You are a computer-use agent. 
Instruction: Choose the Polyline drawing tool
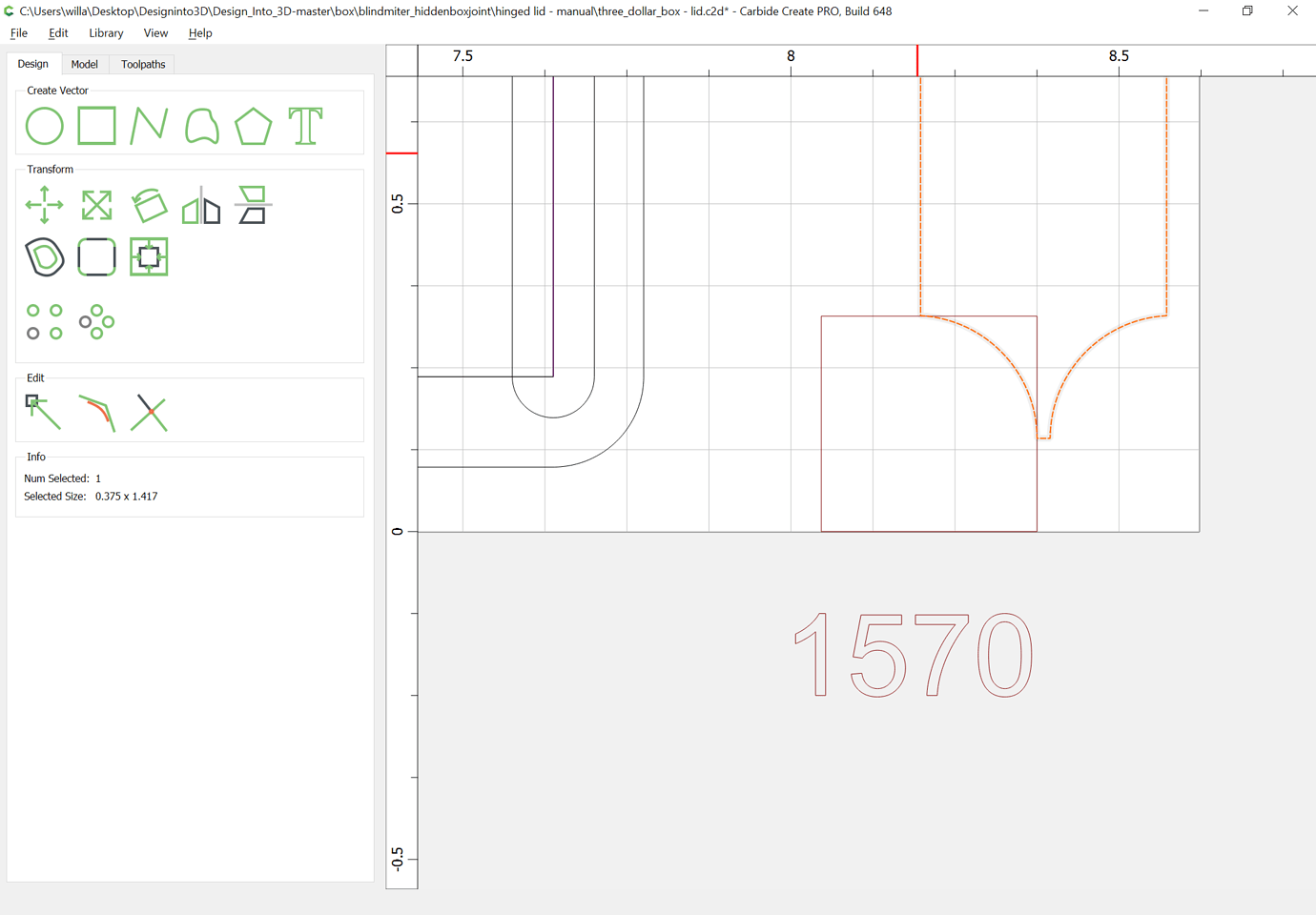point(149,126)
